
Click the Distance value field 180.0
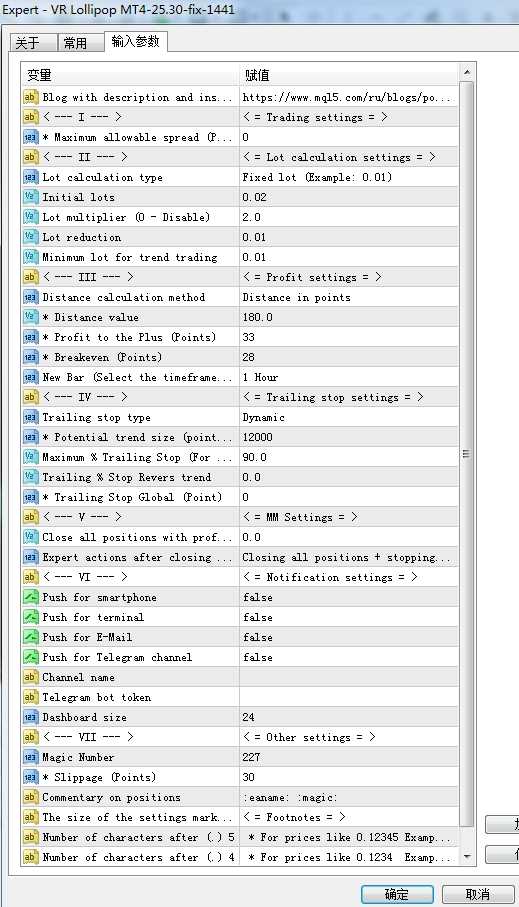click(349, 317)
